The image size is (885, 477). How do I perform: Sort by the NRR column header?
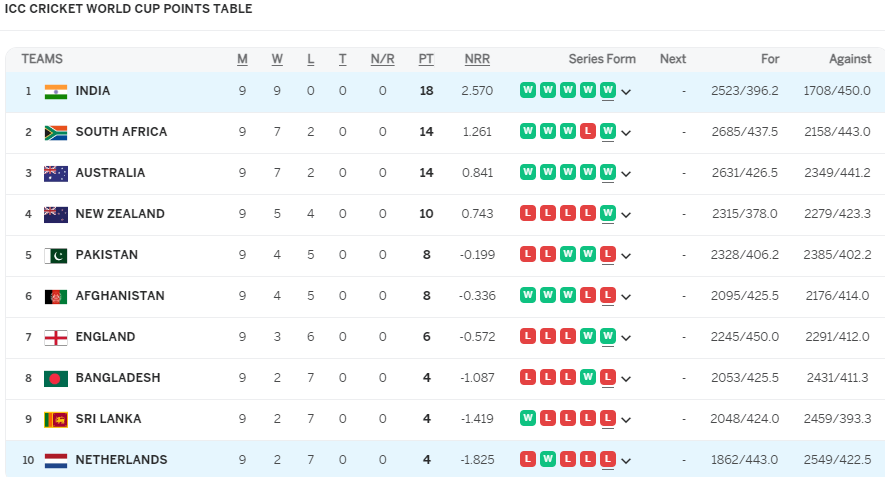click(477, 59)
